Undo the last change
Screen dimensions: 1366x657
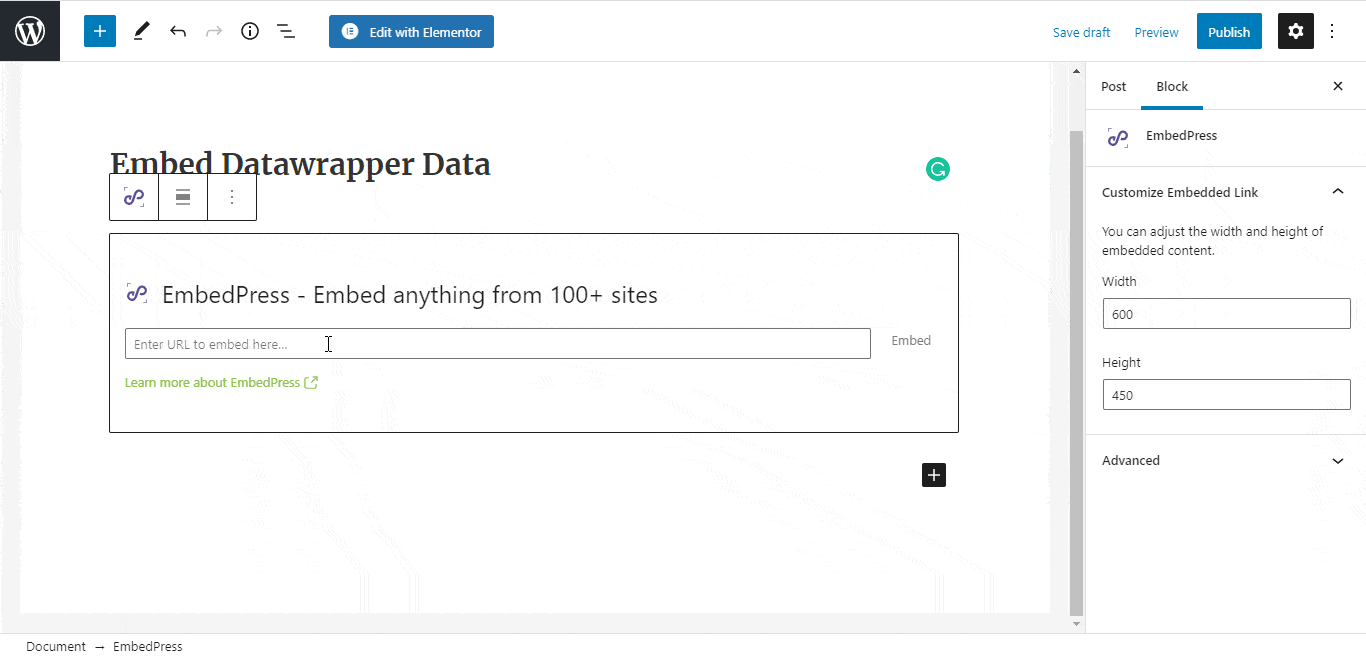pos(178,31)
